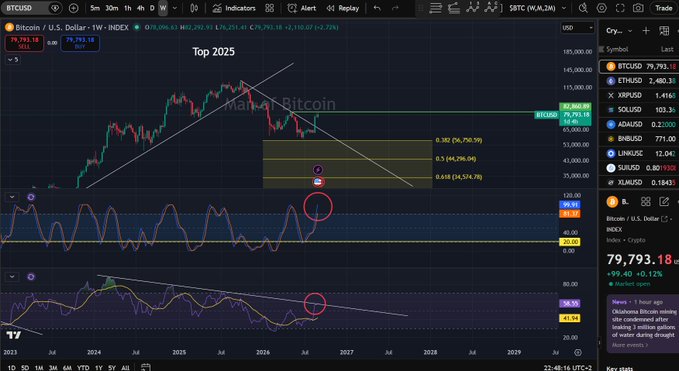This screenshot has height=371, width=679.
Task: Set date range to 5Y
Action: tap(112, 368)
